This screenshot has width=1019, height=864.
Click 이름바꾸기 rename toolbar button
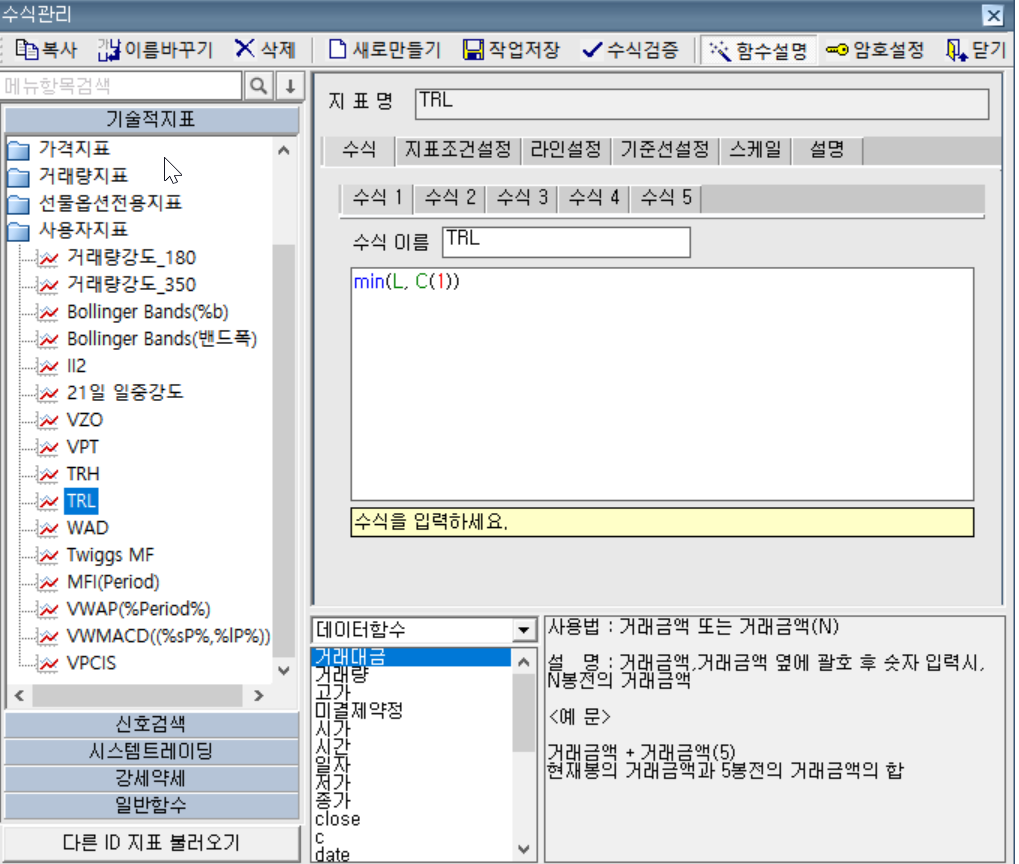155,50
